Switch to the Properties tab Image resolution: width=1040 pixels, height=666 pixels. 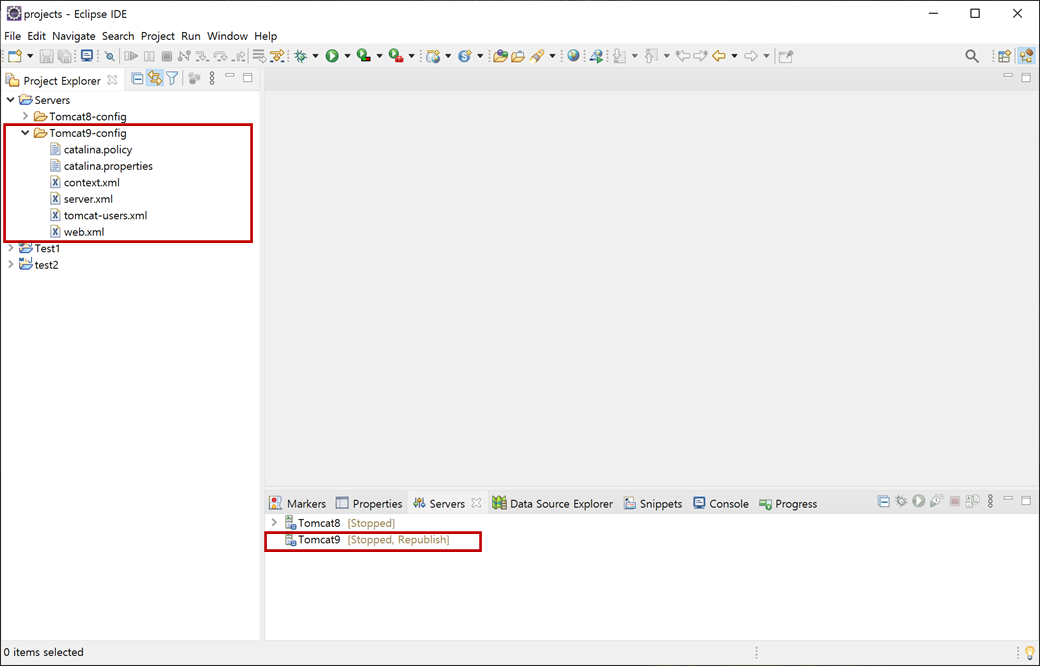click(x=369, y=503)
